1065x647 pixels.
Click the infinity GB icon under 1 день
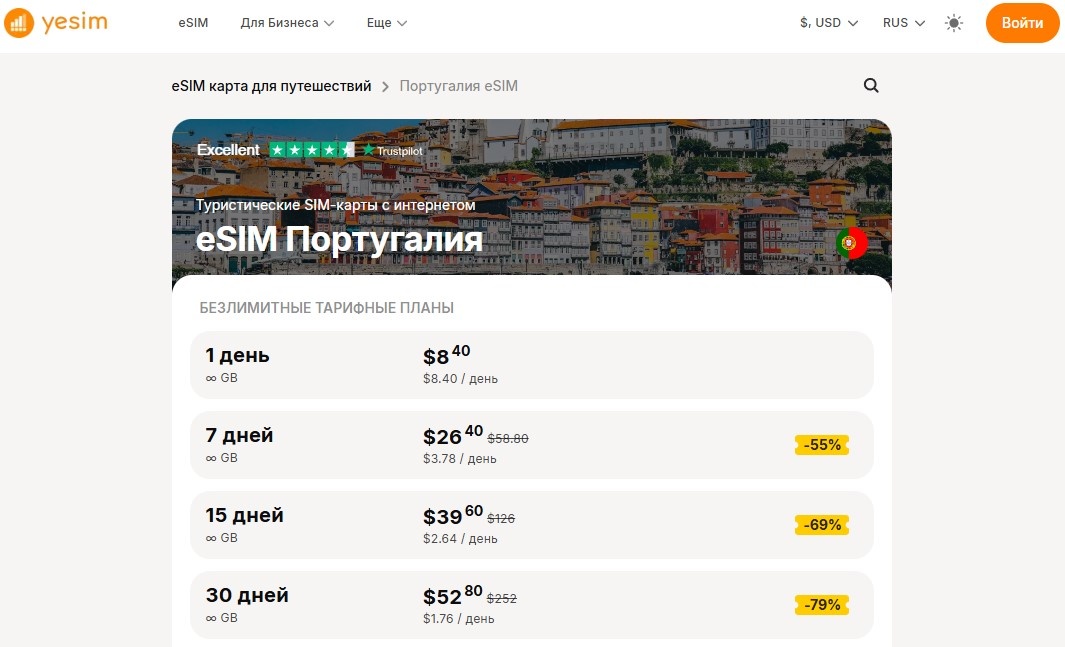tap(211, 378)
